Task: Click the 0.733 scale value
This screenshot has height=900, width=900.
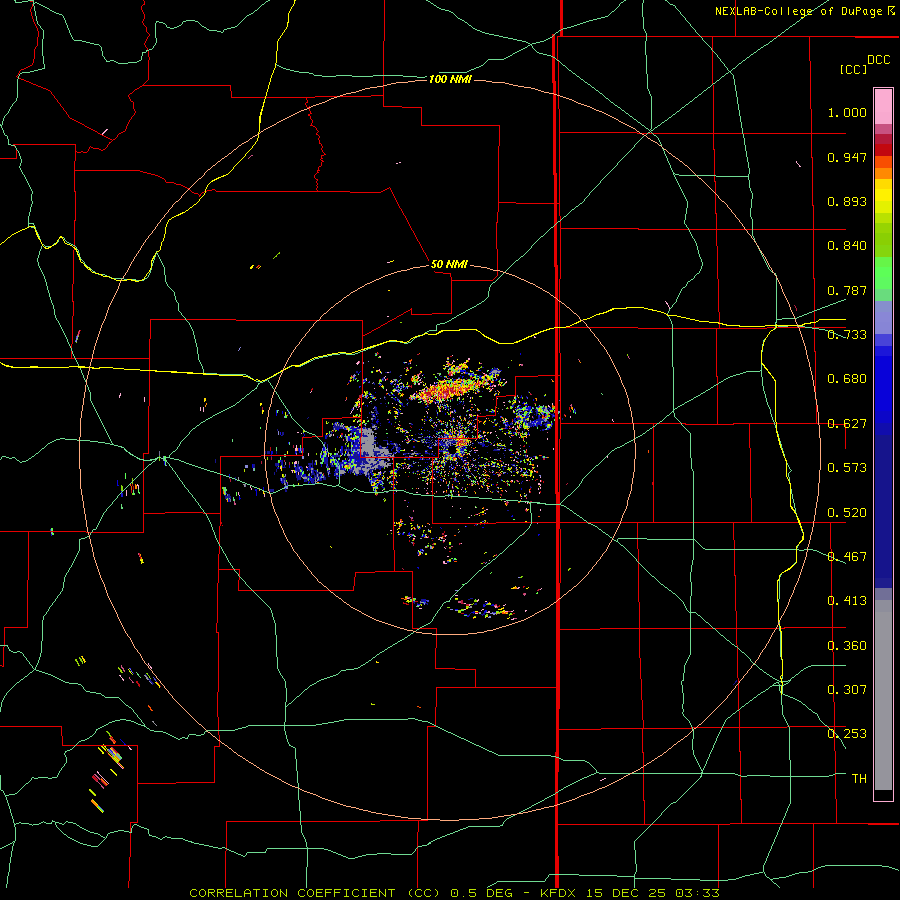Action: (847, 335)
